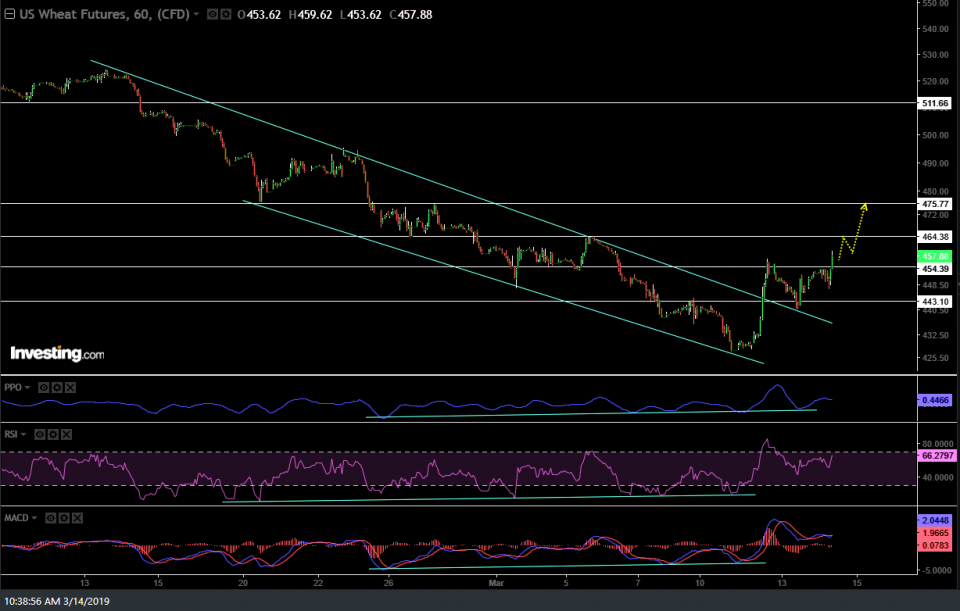Open MACD indicator settings gear
Screen dimensions: 960x611
(x=64, y=518)
